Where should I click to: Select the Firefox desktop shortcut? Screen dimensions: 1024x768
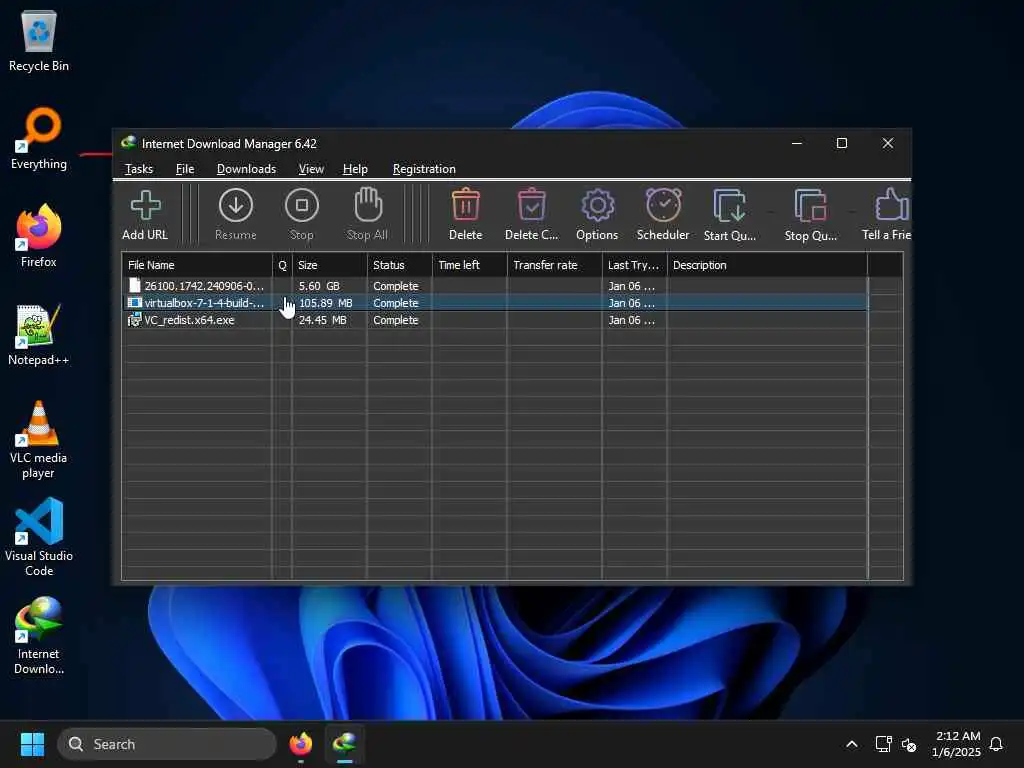[x=39, y=236]
